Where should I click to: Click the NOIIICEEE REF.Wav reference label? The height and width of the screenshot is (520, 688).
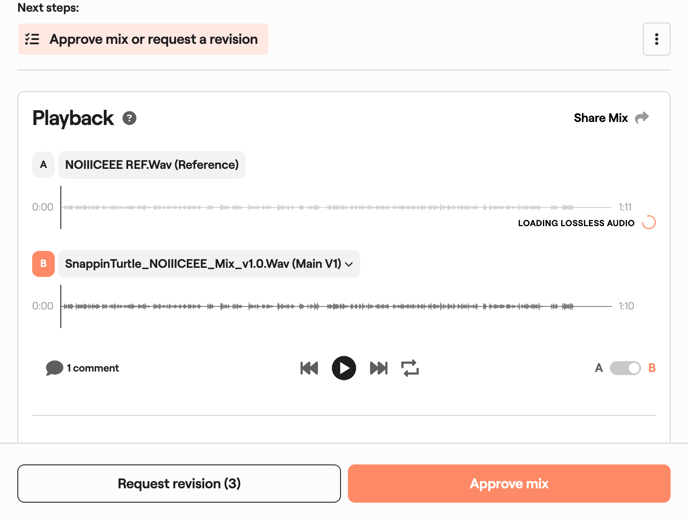(x=152, y=165)
